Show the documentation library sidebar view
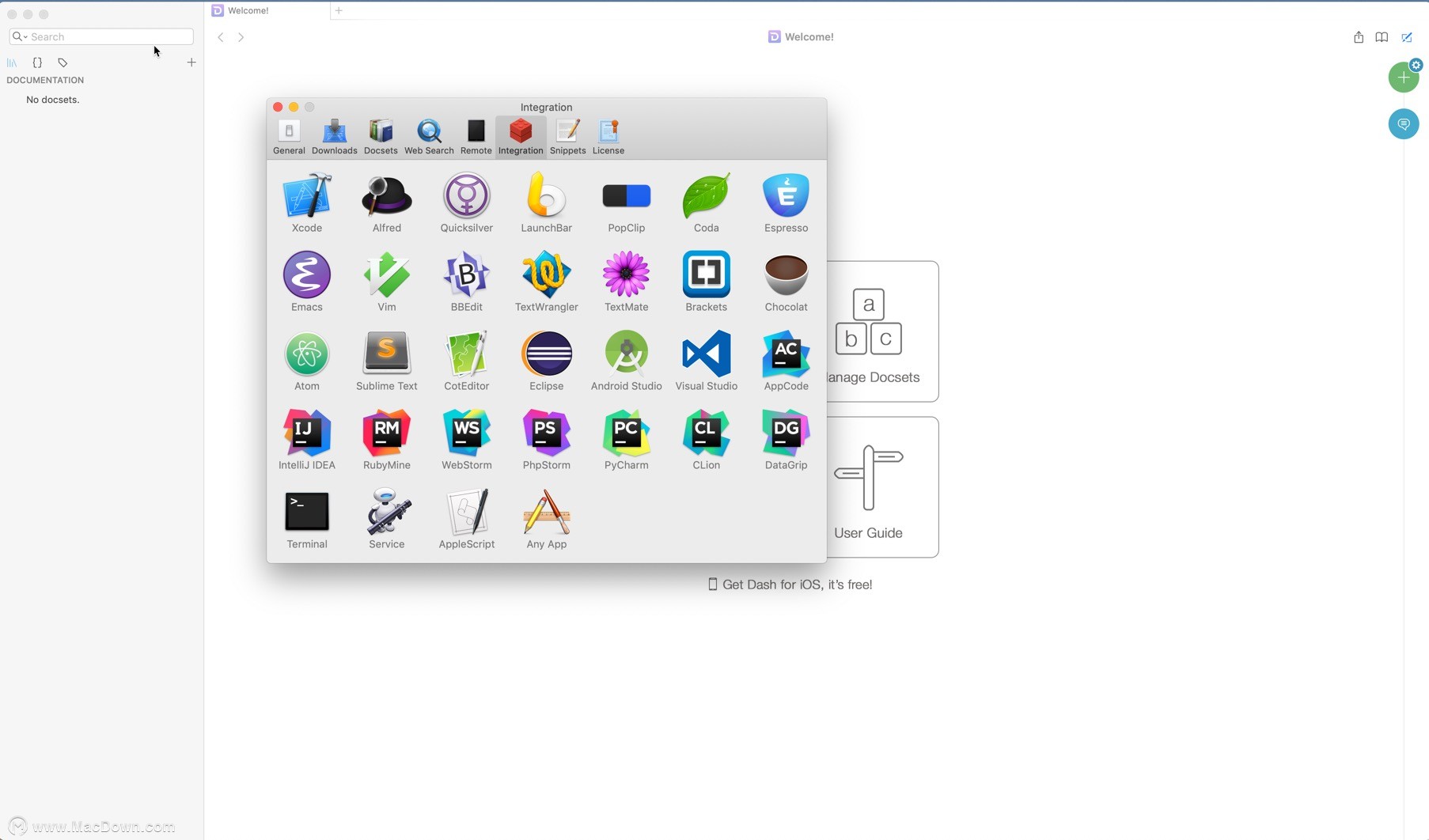 [x=12, y=62]
